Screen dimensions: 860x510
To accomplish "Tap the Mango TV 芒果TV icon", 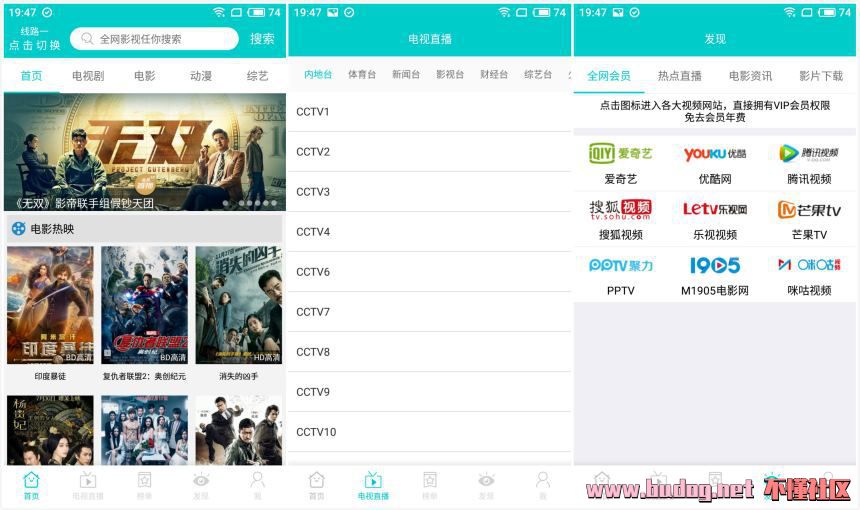I will tap(809, 210).
